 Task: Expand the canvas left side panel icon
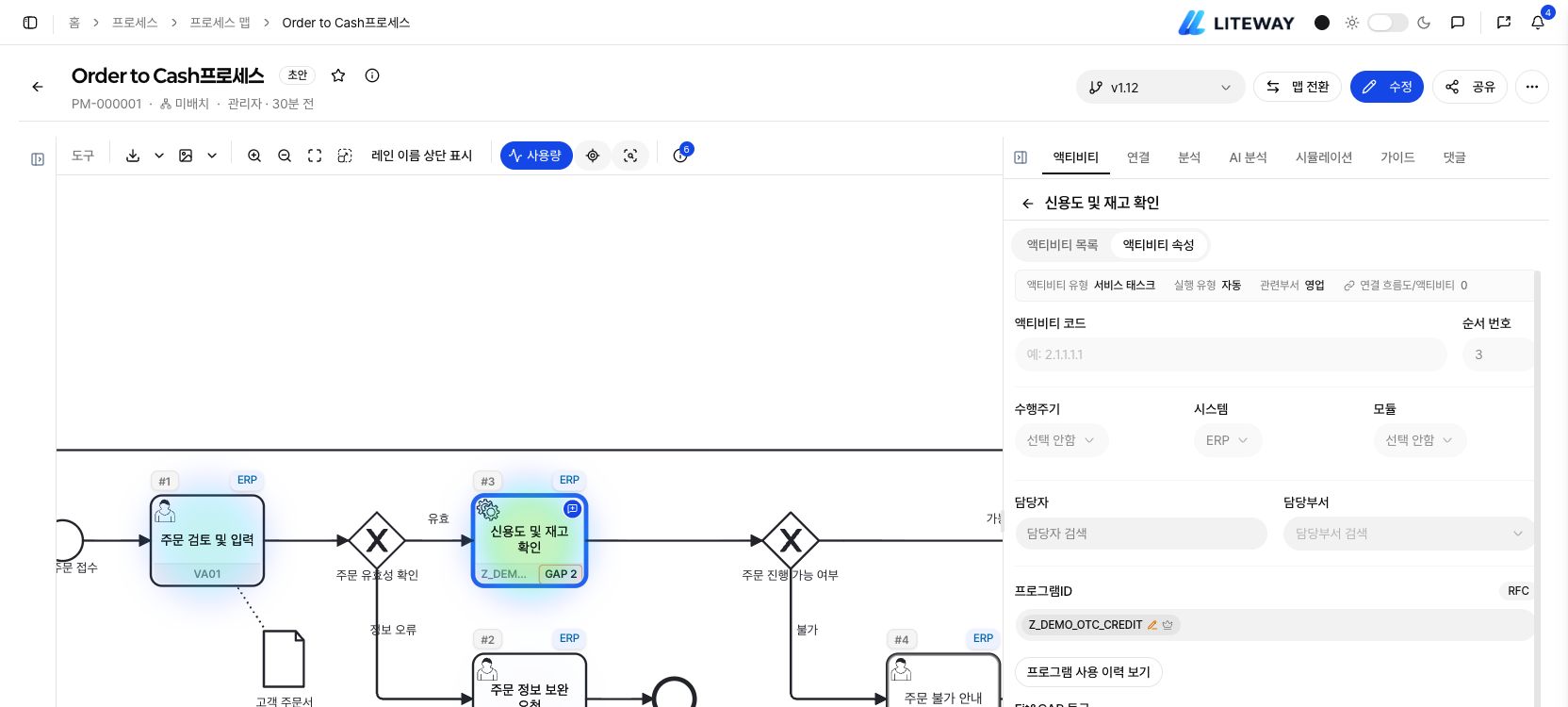pos(38,159)
